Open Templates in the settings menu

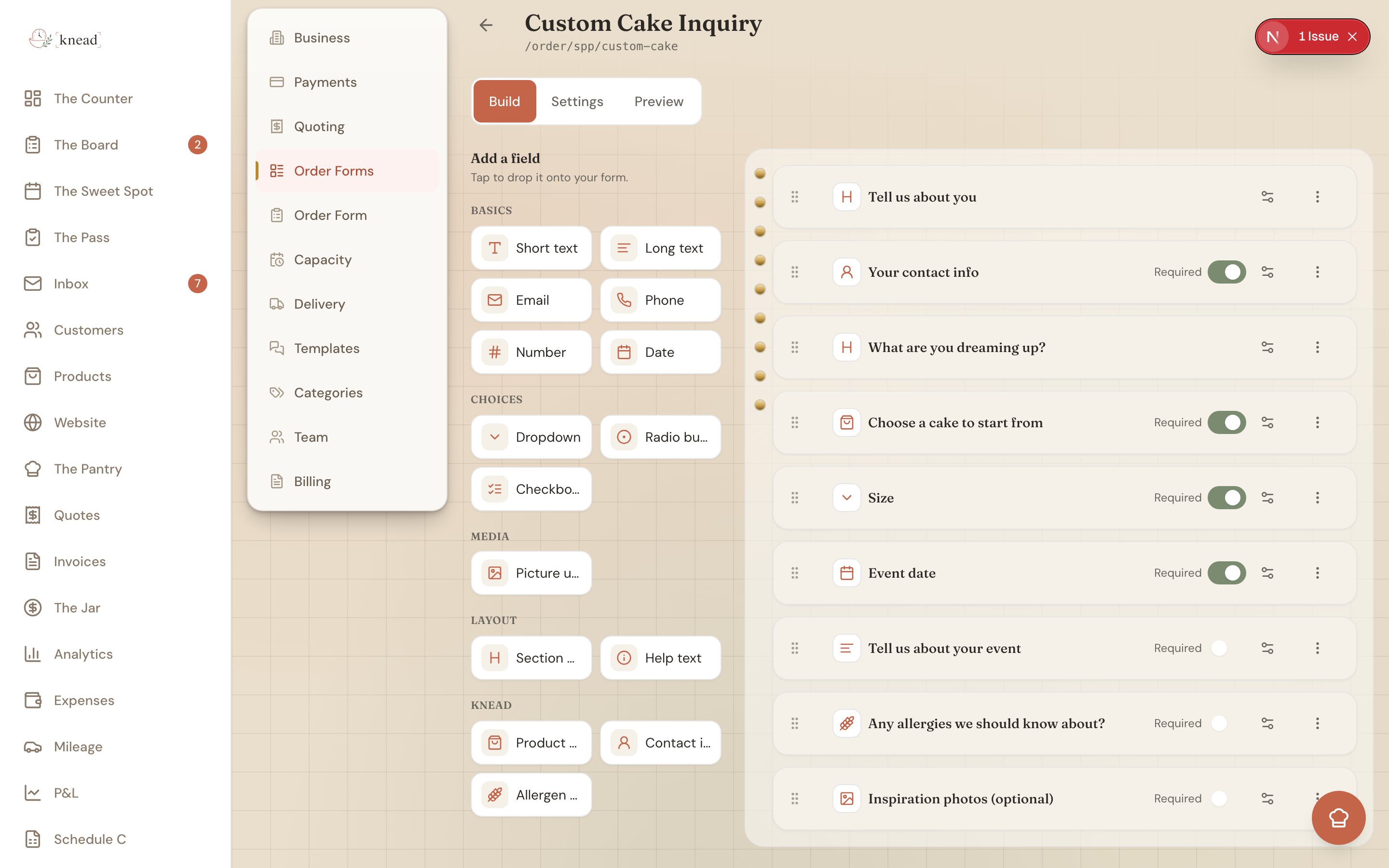pyautogui.click(x=347, y=349)
